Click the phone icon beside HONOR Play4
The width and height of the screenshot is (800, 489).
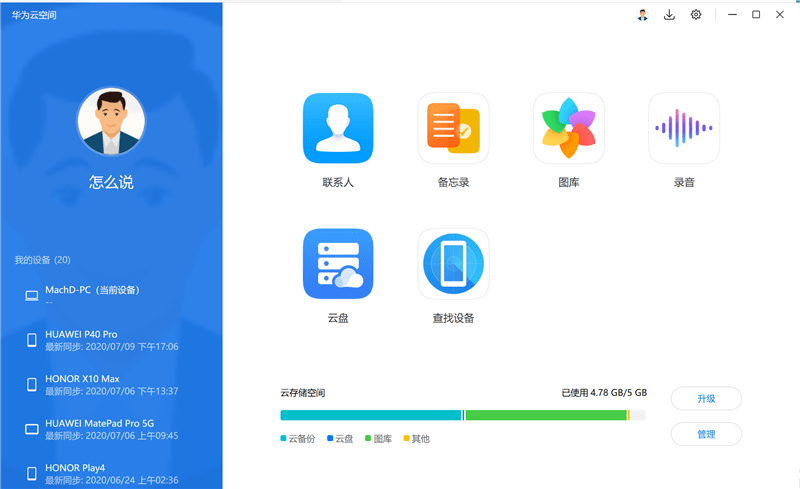pyautogui.click(x=32, y=473)
